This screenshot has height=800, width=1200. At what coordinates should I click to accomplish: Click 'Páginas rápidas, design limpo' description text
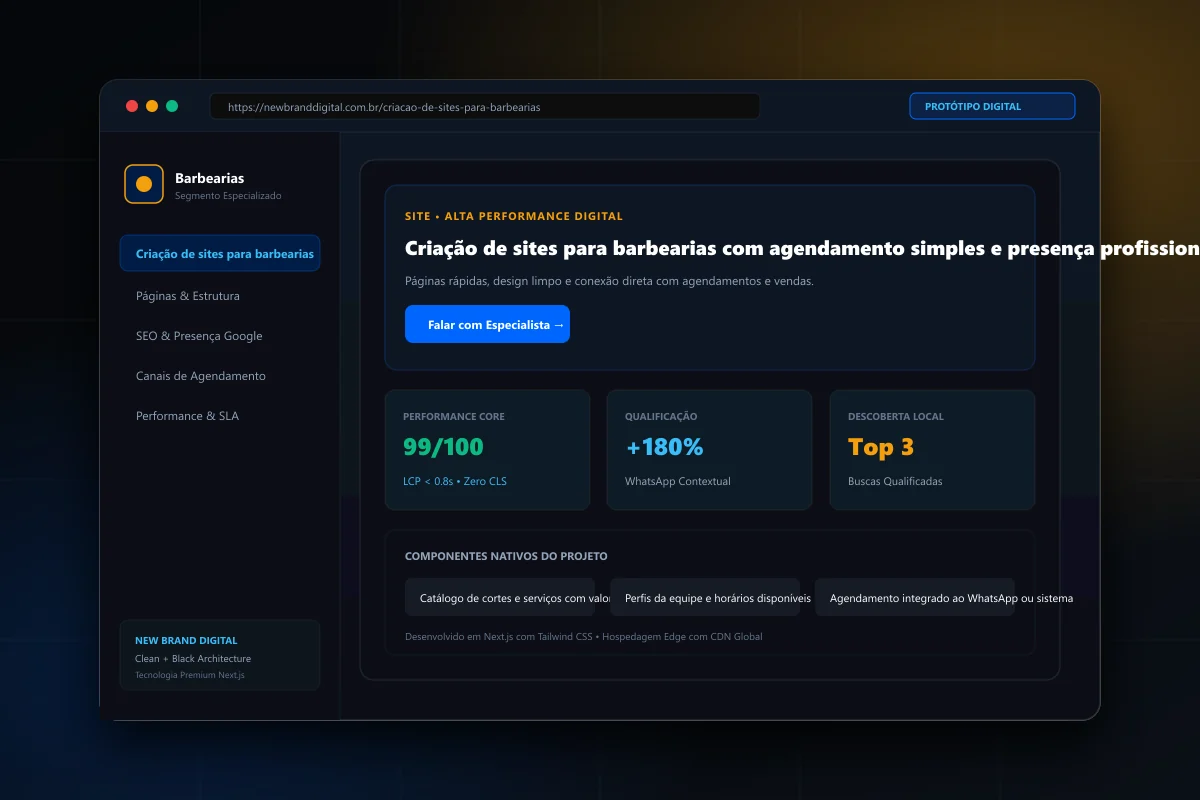609,281
